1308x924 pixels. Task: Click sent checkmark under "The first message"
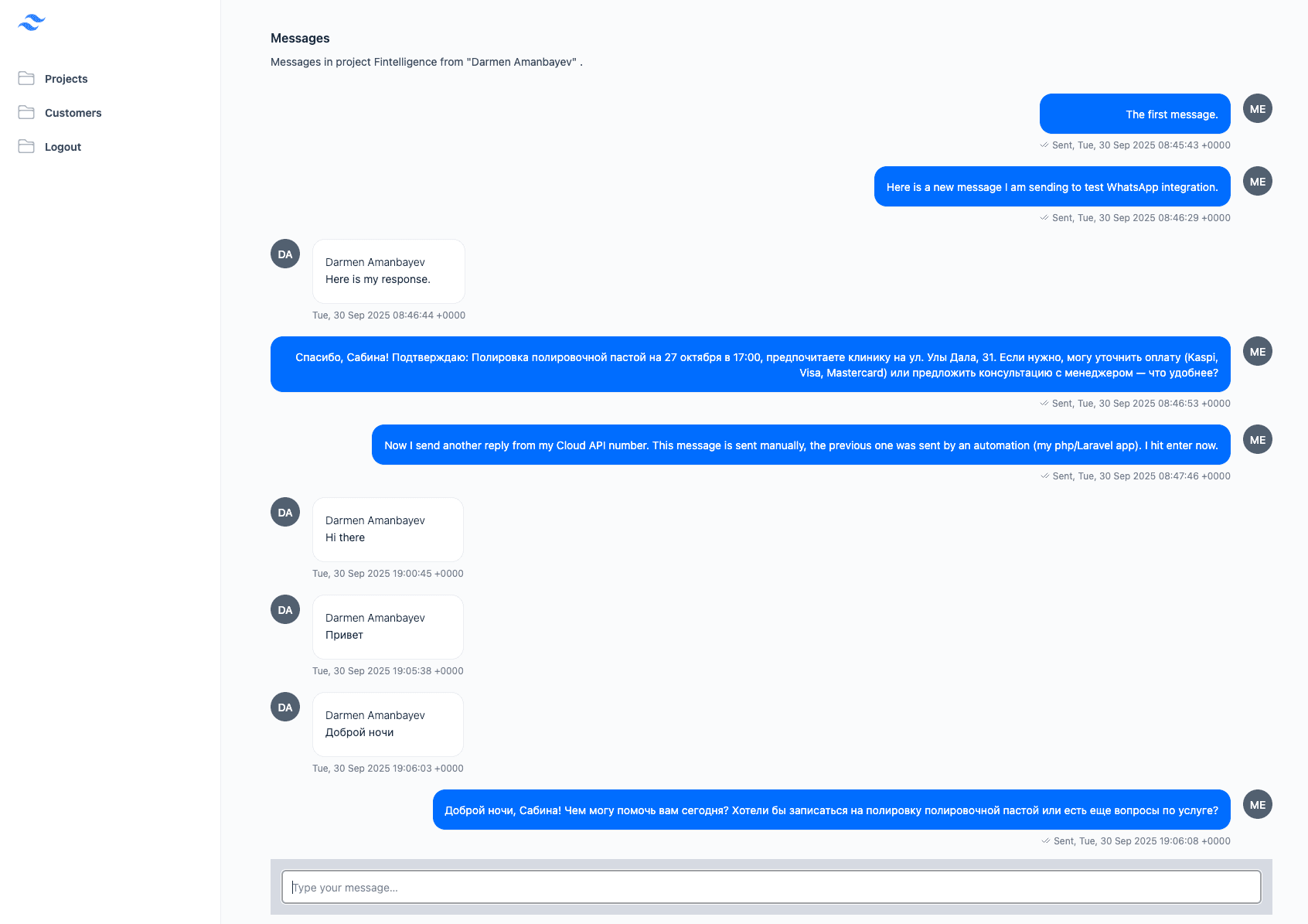(1044, 145)
